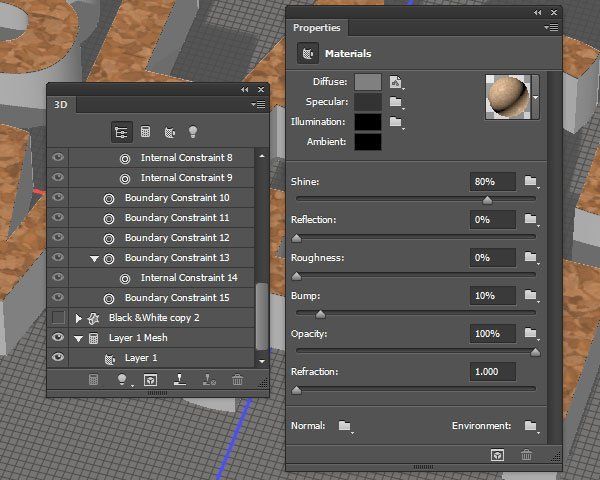This screenshot has width=600, height=480.
Task: Open Illumination texture folder icon
Action: [396, 122]
